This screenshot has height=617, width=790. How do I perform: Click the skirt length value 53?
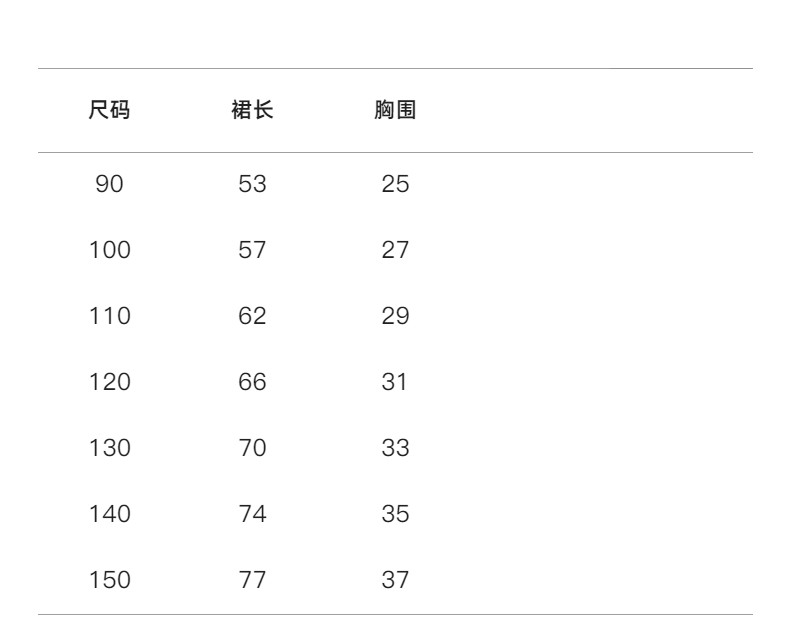(252, 184)
